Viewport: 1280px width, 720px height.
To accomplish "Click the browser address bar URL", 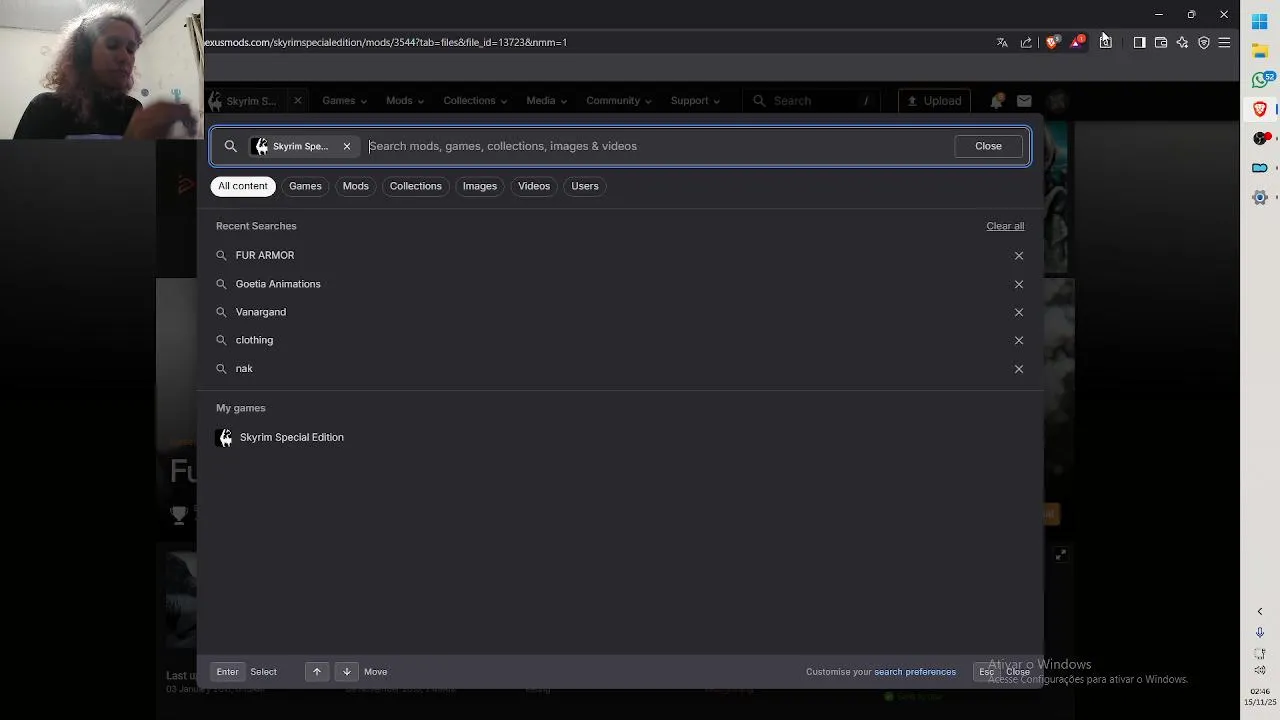I will [386, 42].
